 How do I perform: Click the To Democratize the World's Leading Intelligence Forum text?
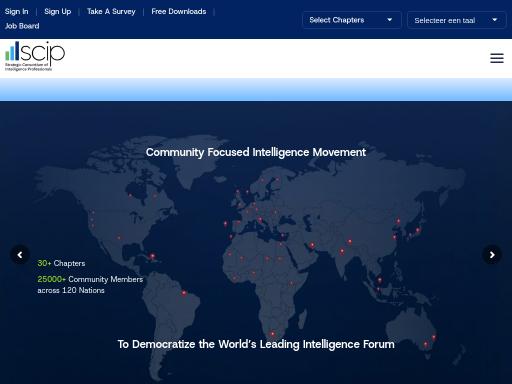[256, 344]
